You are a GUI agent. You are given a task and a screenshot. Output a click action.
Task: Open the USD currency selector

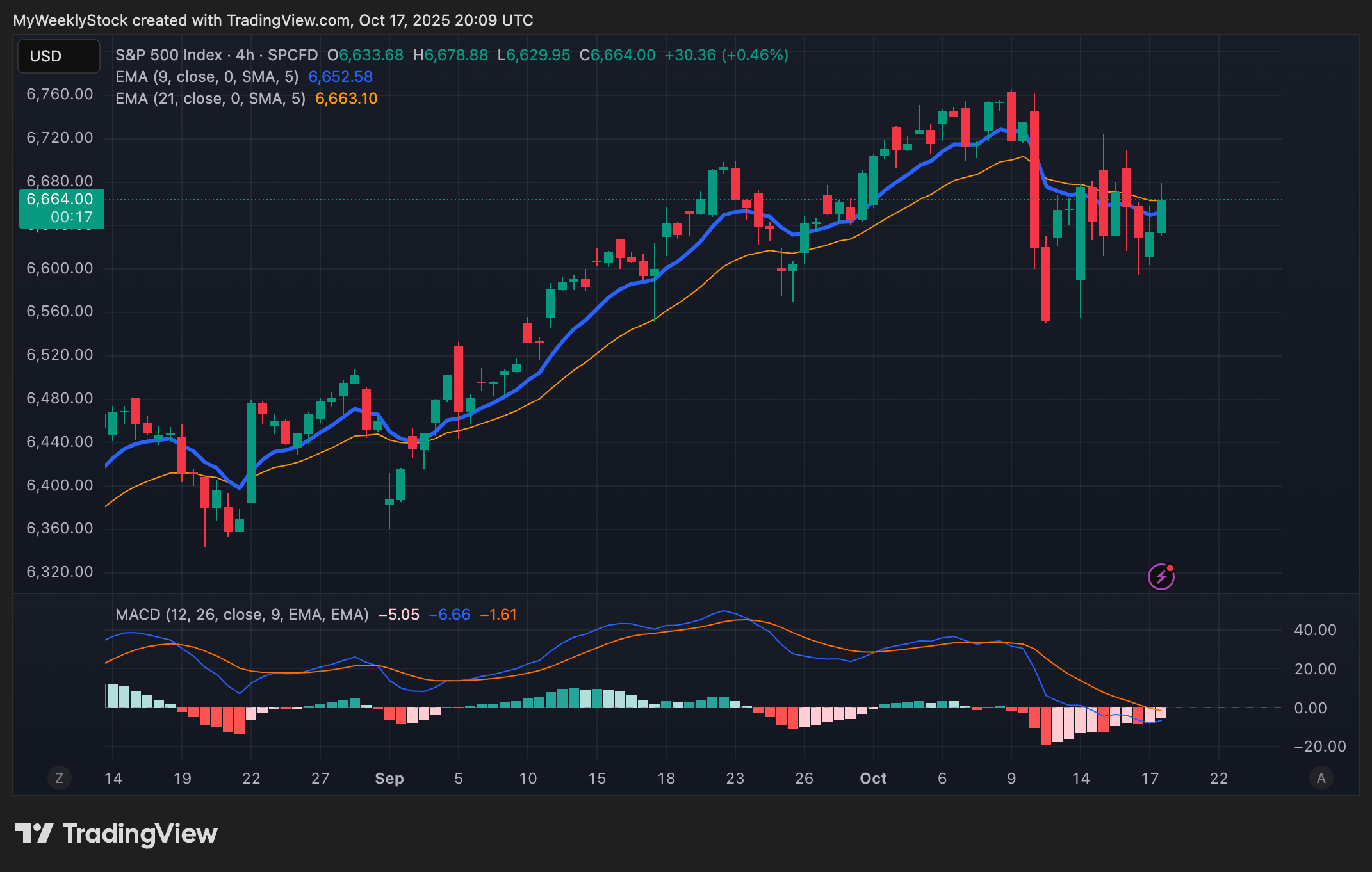click(x=58, y=56)
